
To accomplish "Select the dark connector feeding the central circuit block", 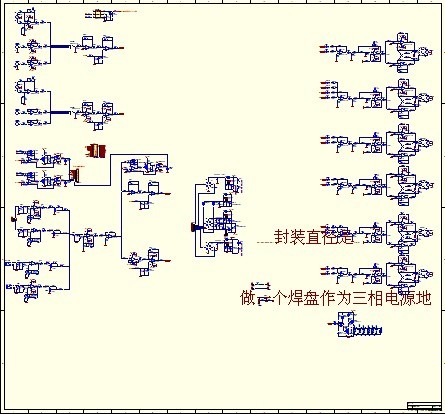I will point(195,227).
